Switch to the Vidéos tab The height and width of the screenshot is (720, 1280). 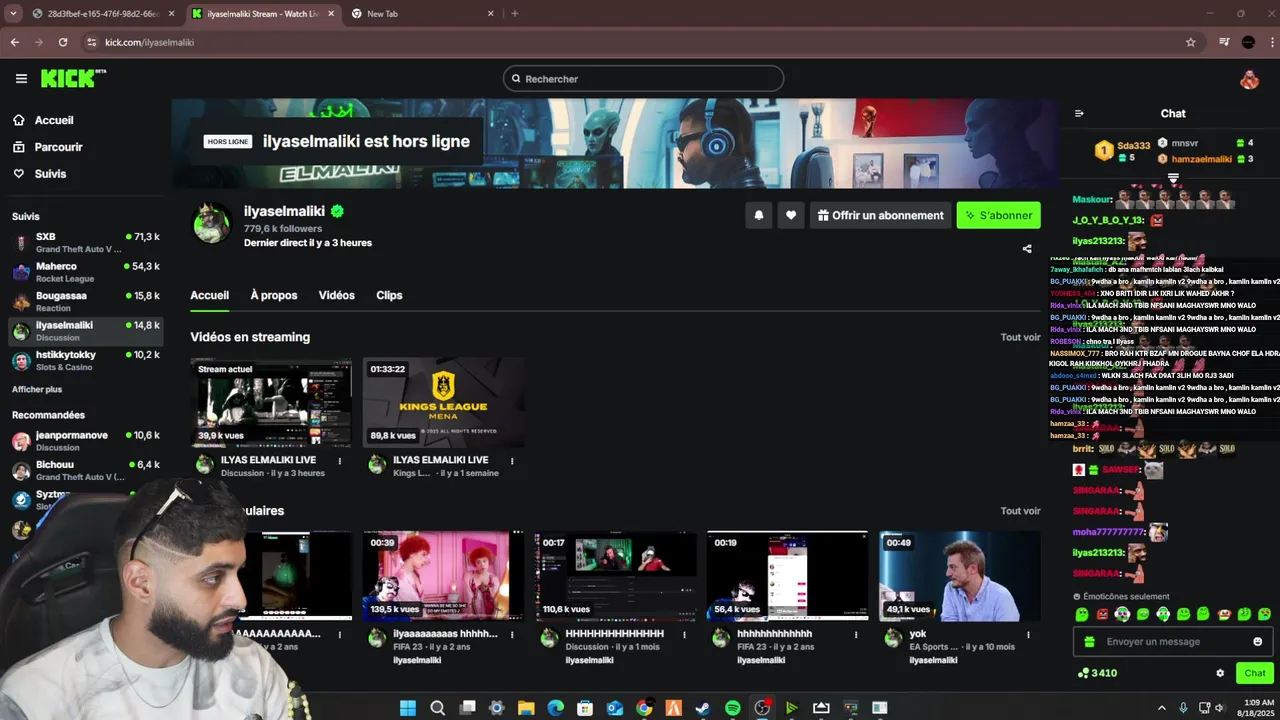(x=337, y=295)
